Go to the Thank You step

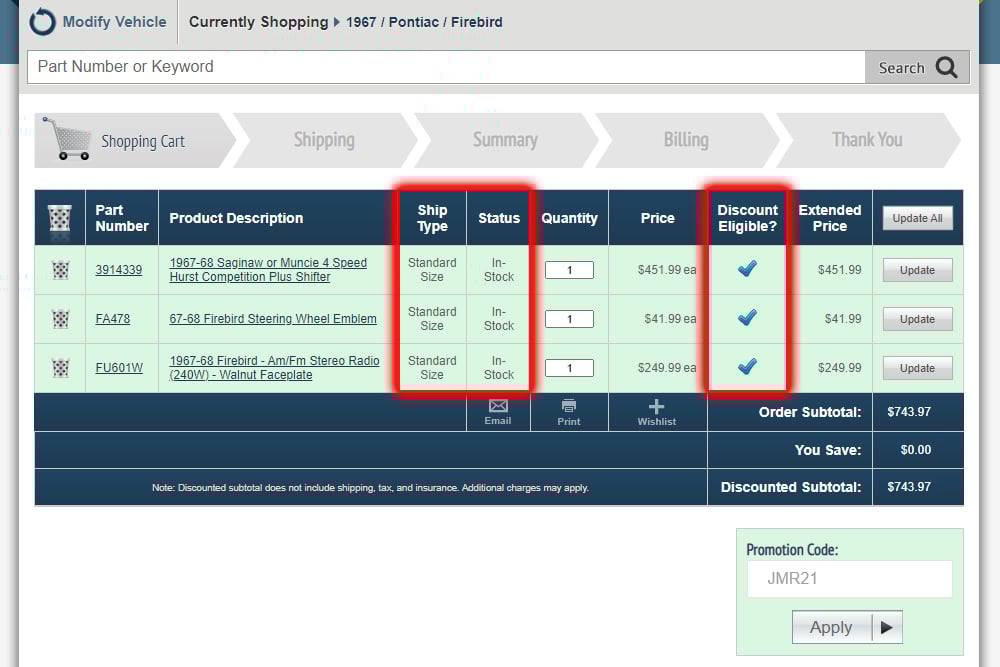tap(867, 140)
